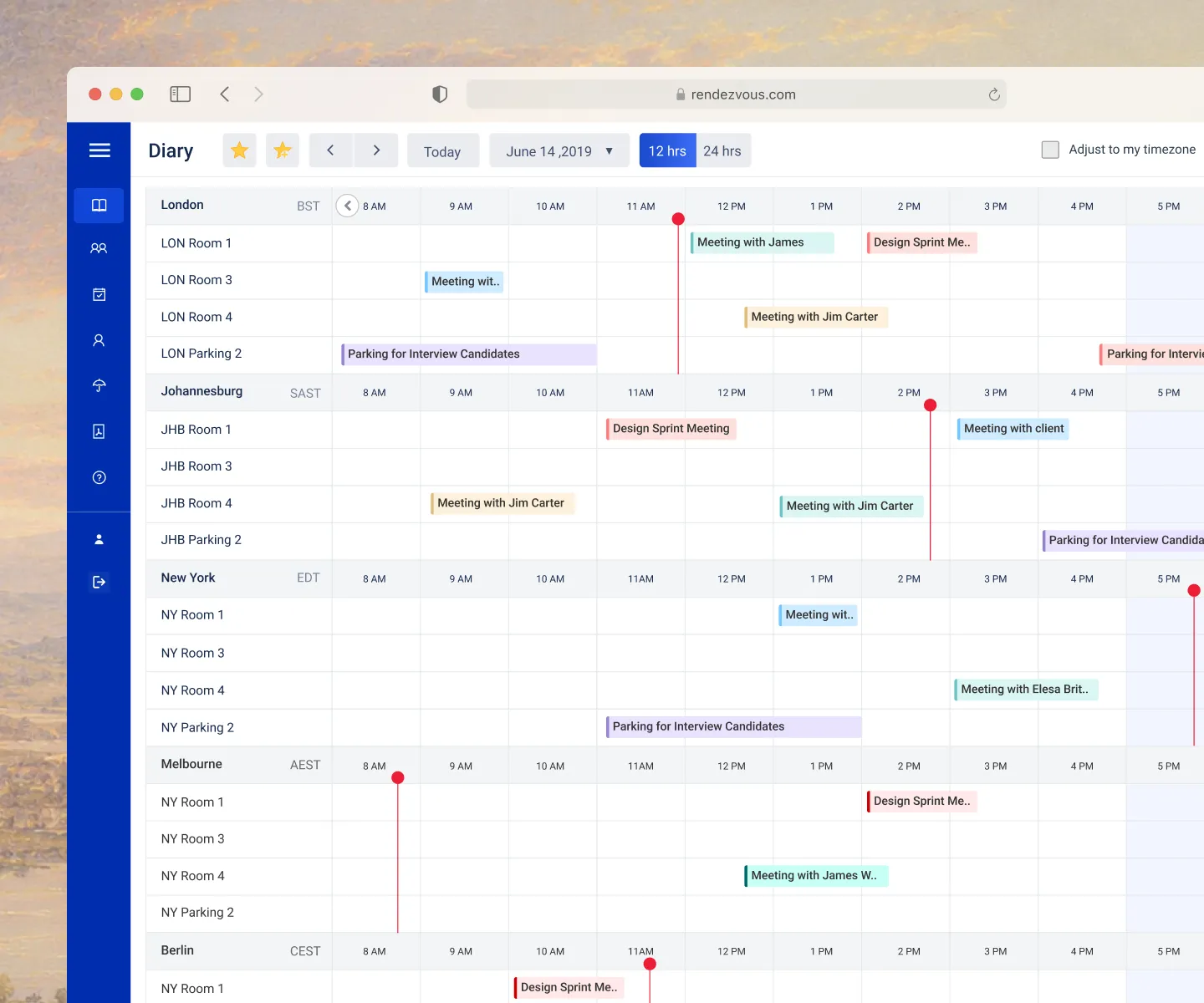Open the contact book icon in the sidebar
Viewport: 1204px width, 1003px height.
click(99, 431)
